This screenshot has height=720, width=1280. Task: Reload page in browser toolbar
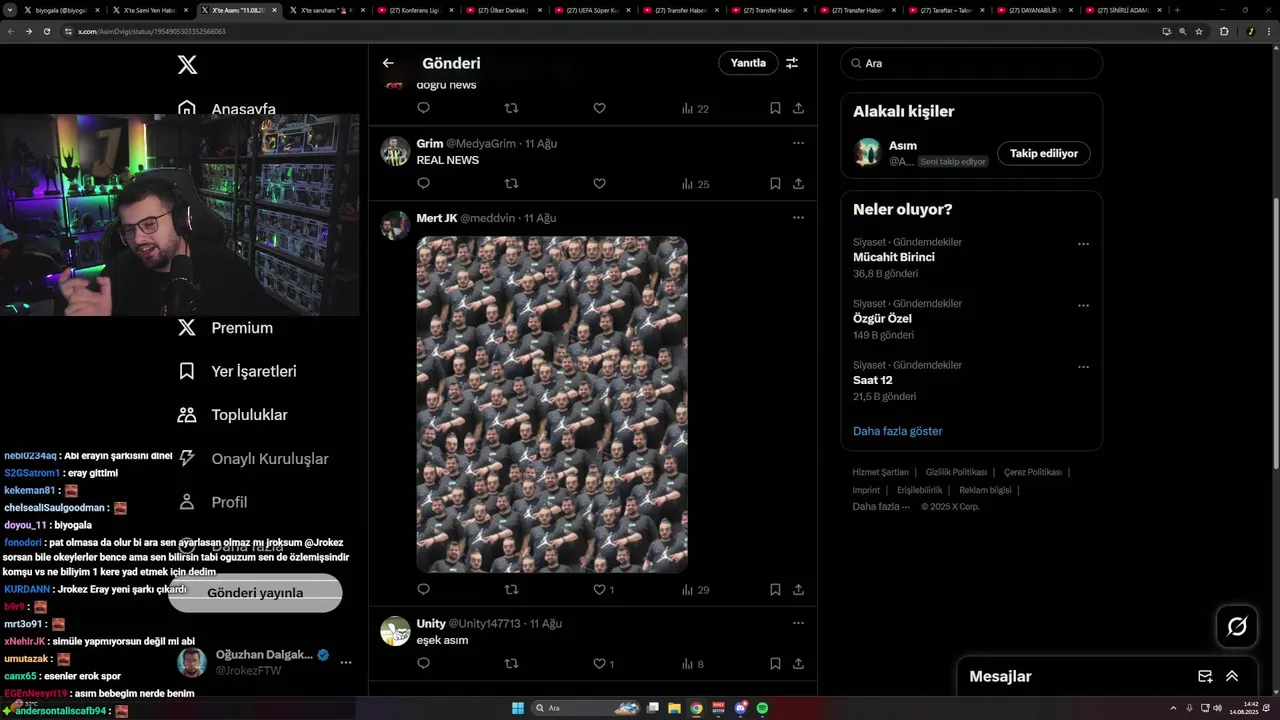47,31
